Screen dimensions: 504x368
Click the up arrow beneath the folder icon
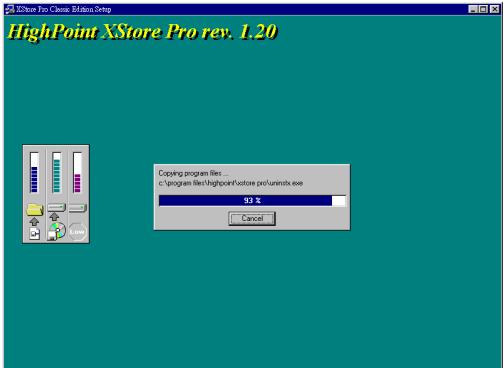click(34, 222)
